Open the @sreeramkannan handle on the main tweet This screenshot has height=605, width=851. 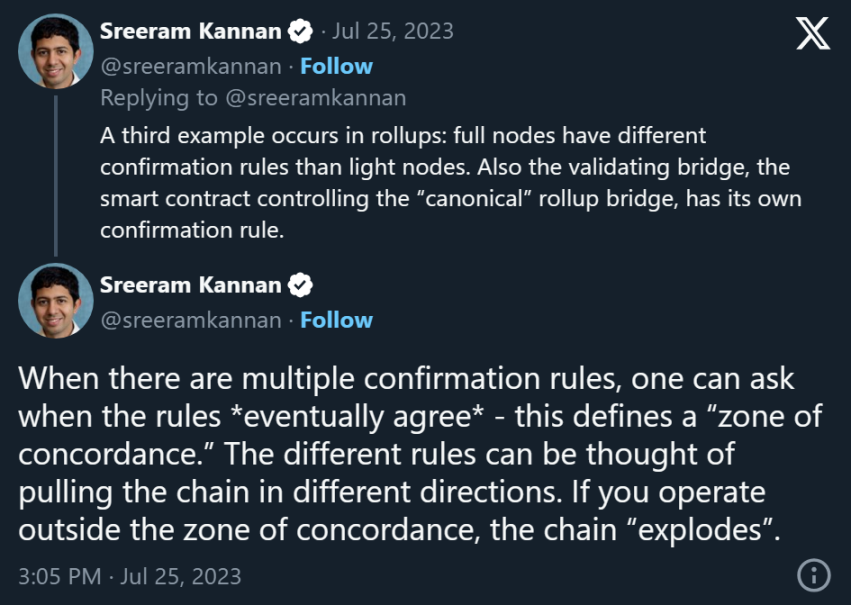pos(190,320)
